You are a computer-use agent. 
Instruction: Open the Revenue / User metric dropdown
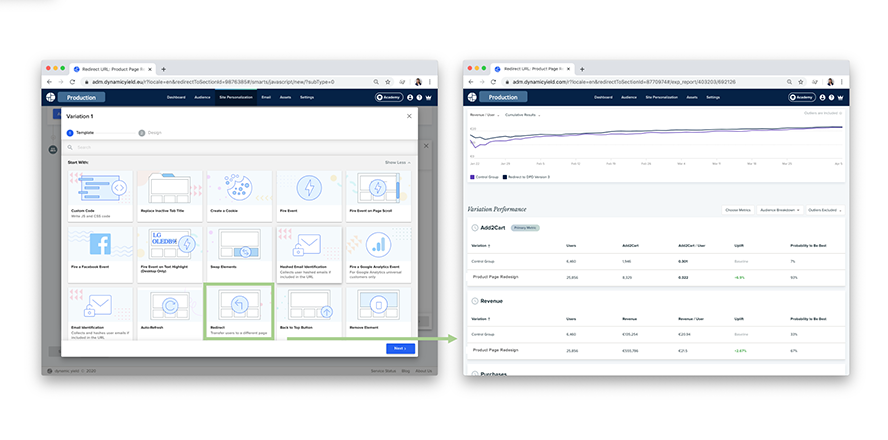[x=485, y=115]
